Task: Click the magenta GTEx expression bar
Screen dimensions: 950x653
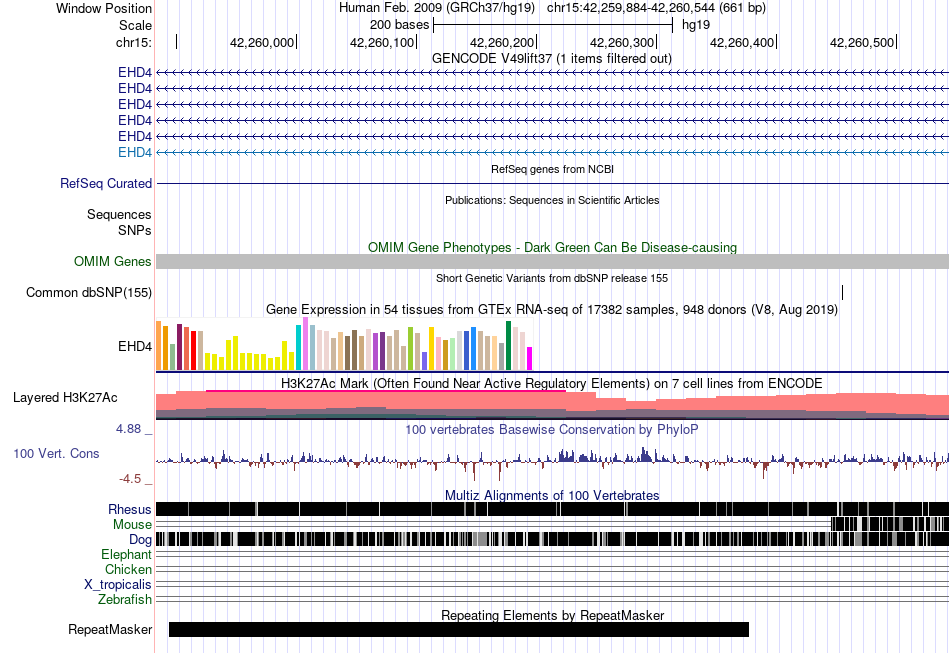Action: coord(529,358)
